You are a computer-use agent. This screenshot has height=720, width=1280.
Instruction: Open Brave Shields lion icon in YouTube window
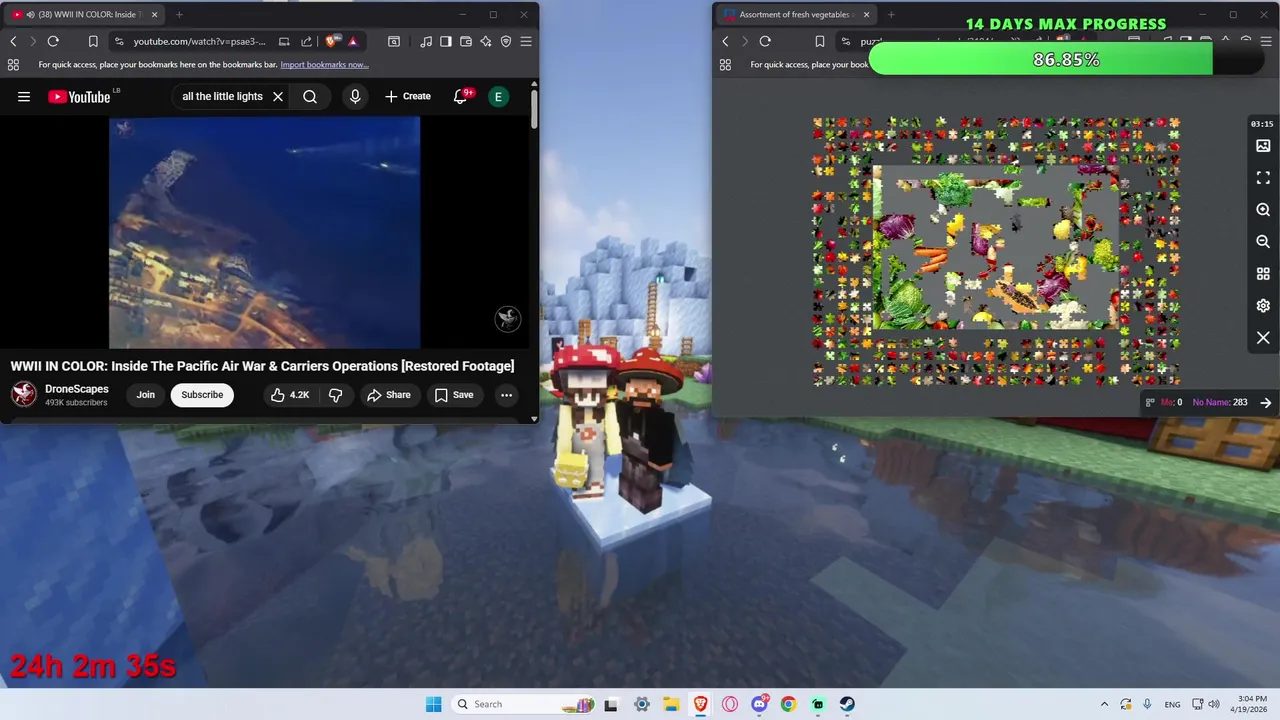pos(332,41)
